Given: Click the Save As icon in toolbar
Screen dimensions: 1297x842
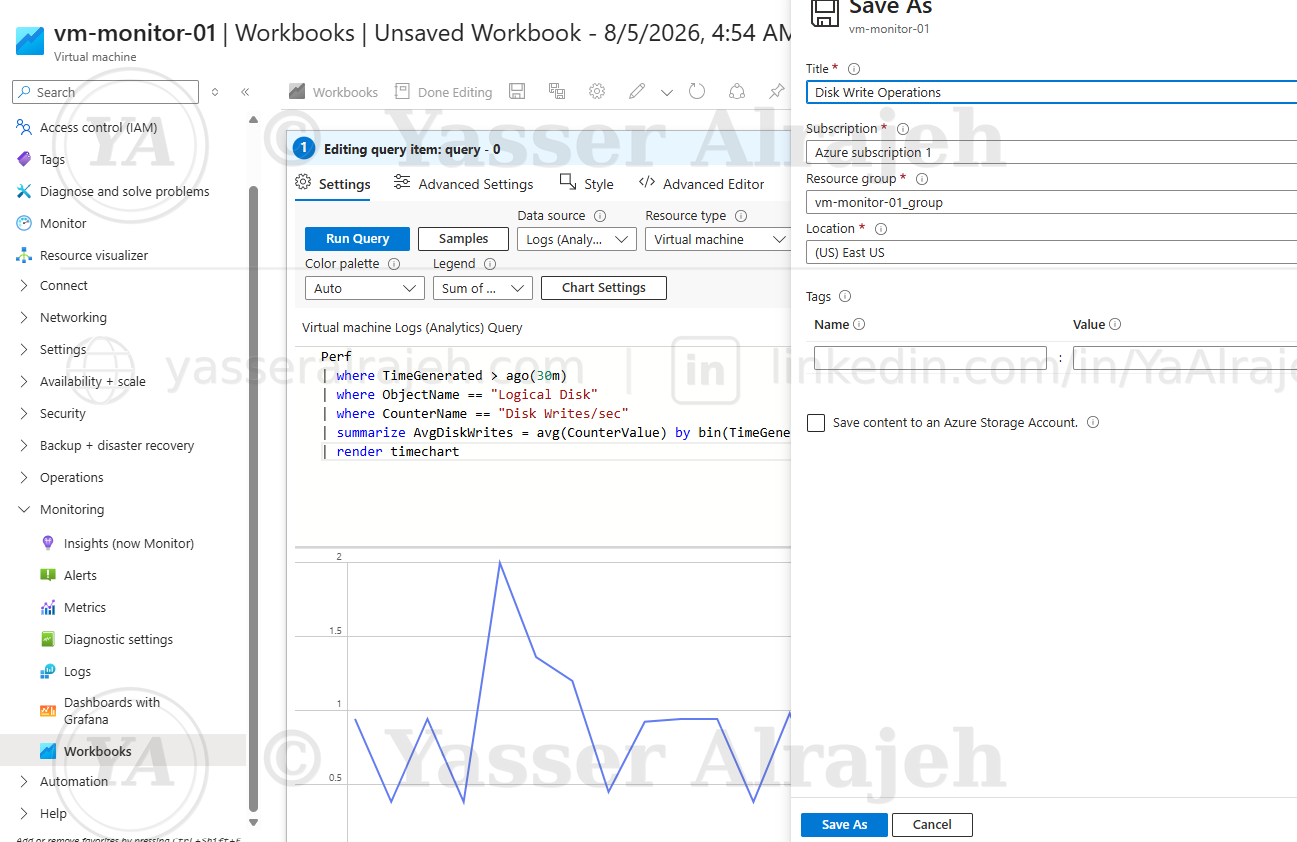Looking at the screenshot, I should click(557, 91).
